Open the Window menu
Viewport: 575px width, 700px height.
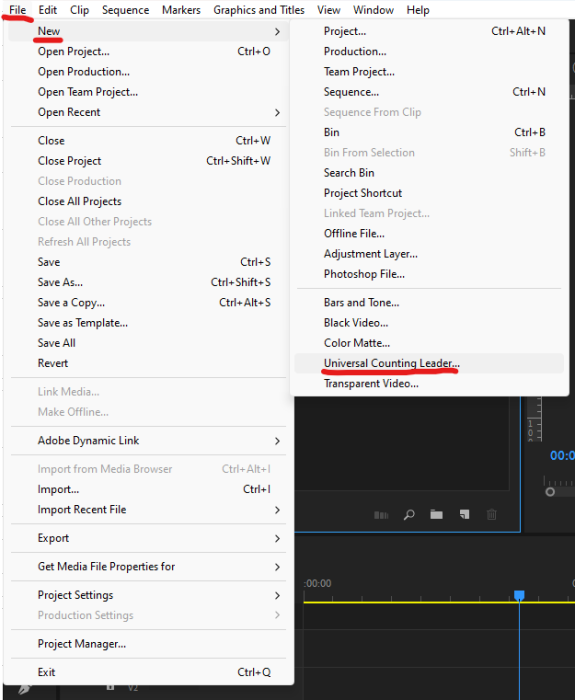pyautogui.click(x=374, y=10)
